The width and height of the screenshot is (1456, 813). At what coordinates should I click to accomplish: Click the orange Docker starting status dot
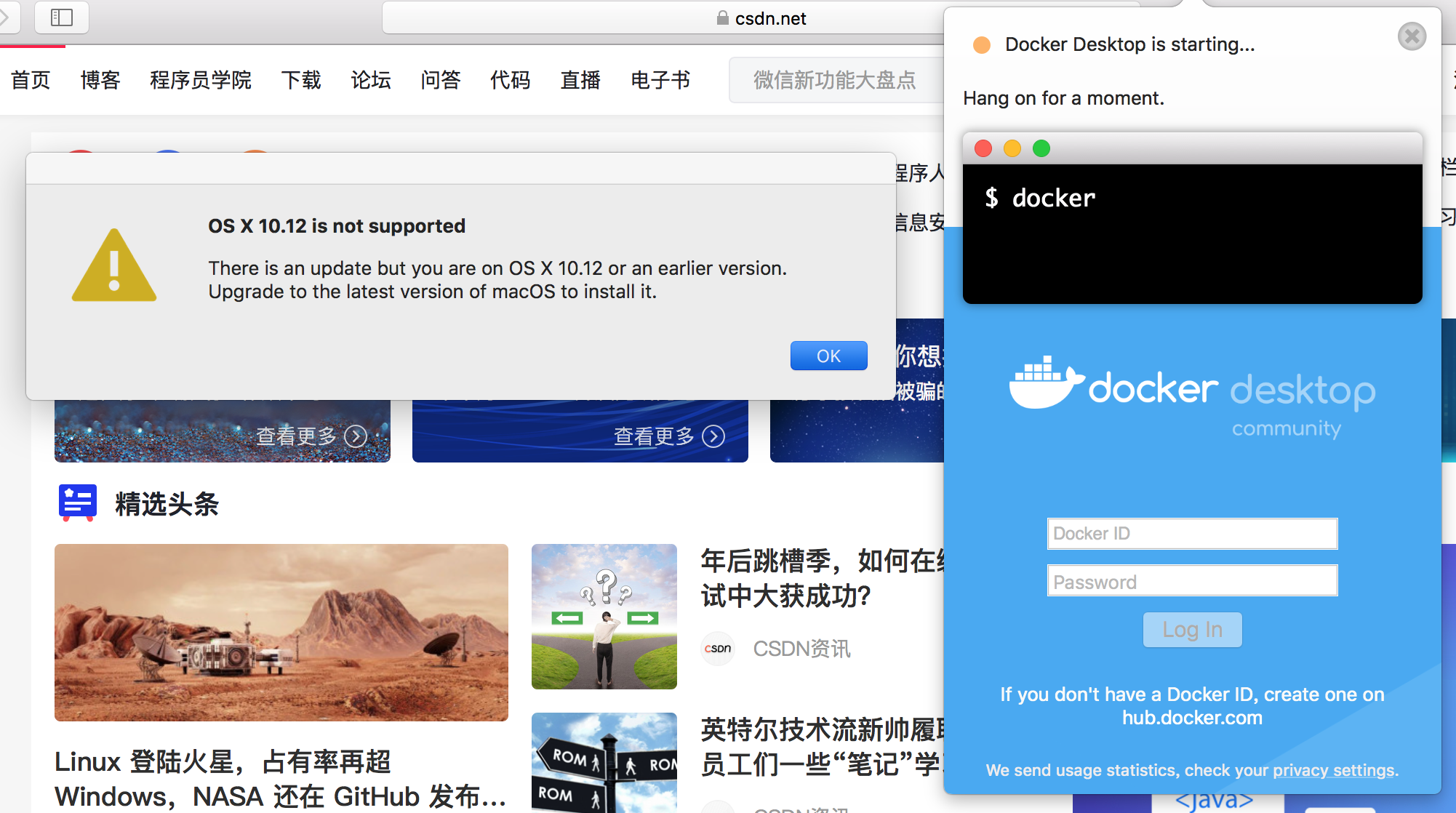982,45
